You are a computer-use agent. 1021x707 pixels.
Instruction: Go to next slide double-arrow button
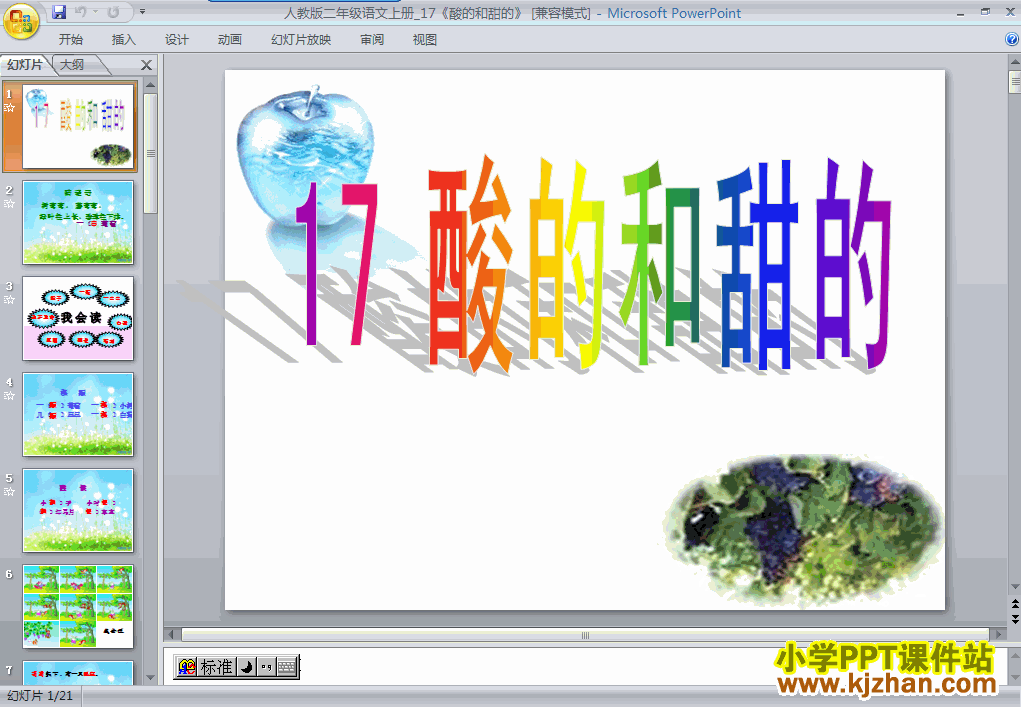click(x=1014, y=618)
